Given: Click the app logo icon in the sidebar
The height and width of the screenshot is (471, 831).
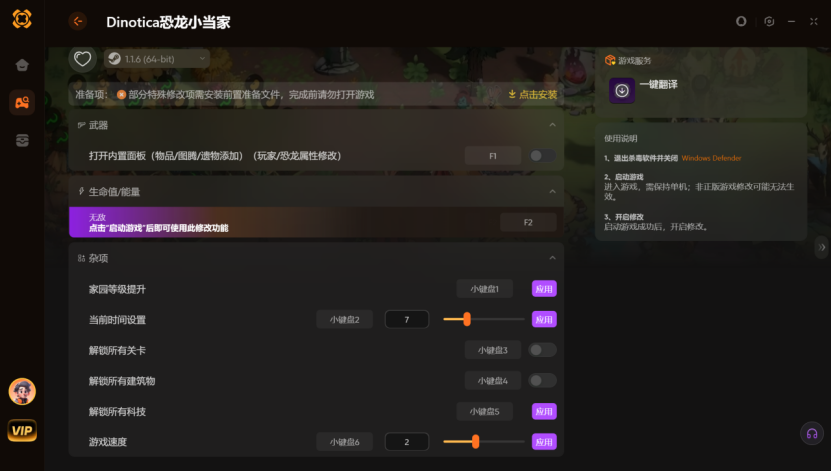Looking at the screenshot, I should [22, 19].
